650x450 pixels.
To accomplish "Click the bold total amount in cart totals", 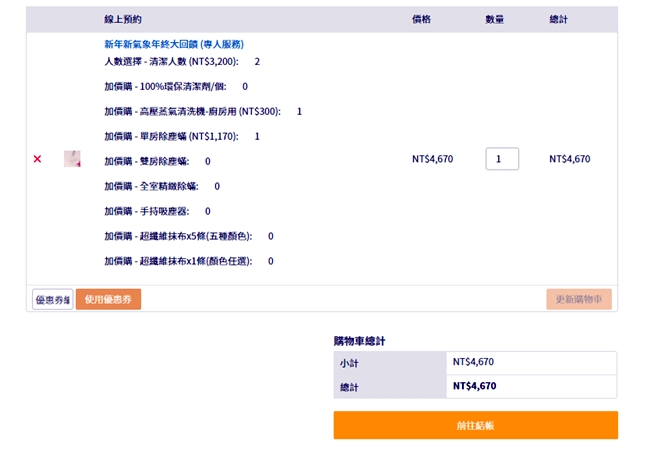I will point(474,386).
